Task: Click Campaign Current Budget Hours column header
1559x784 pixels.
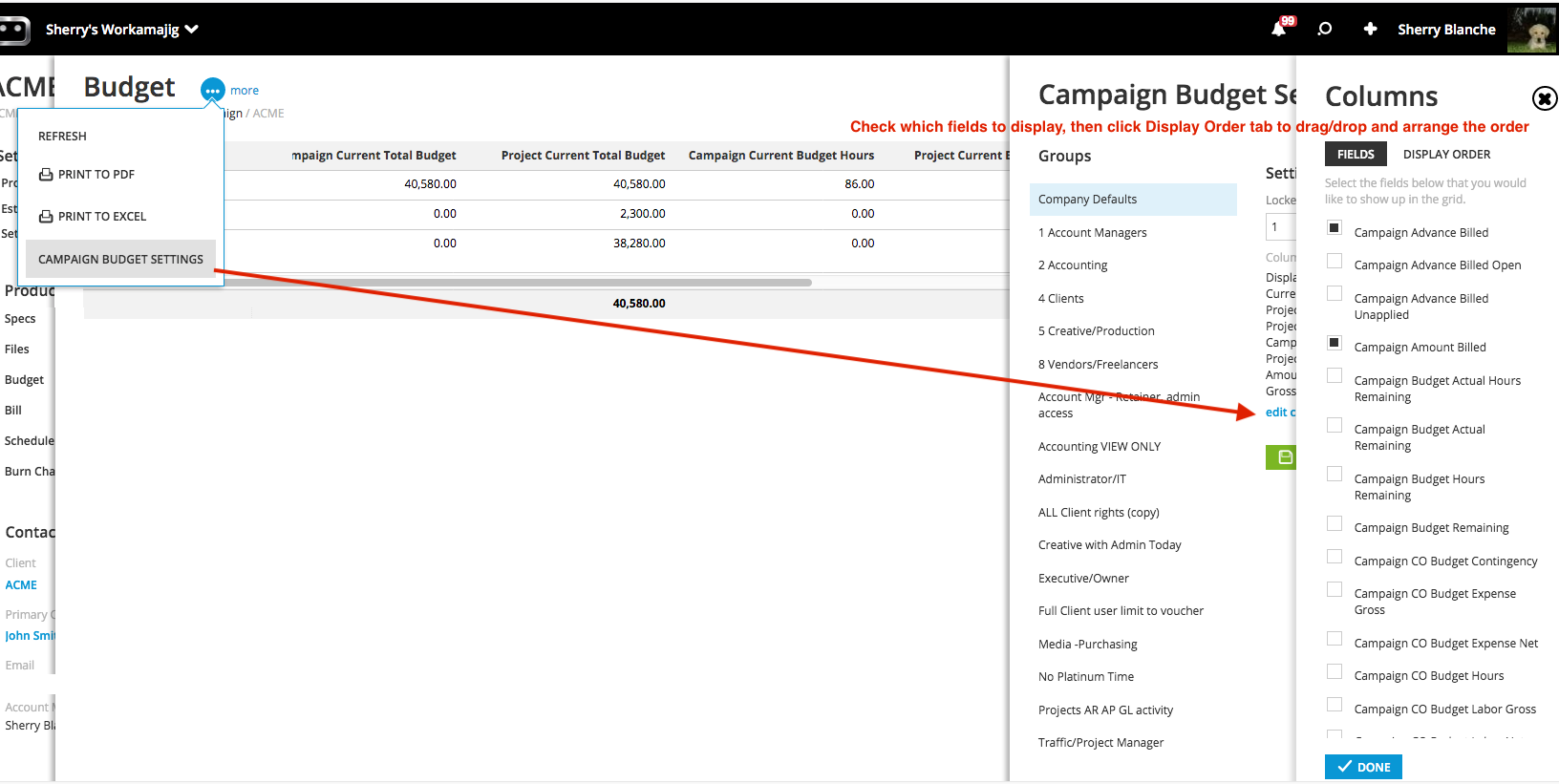Action: (x=780, y=156)
